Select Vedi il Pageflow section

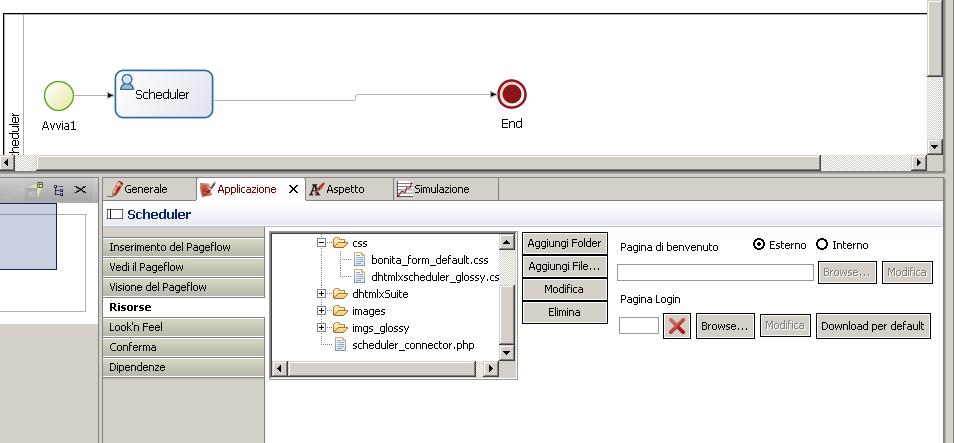coord(184,267)
